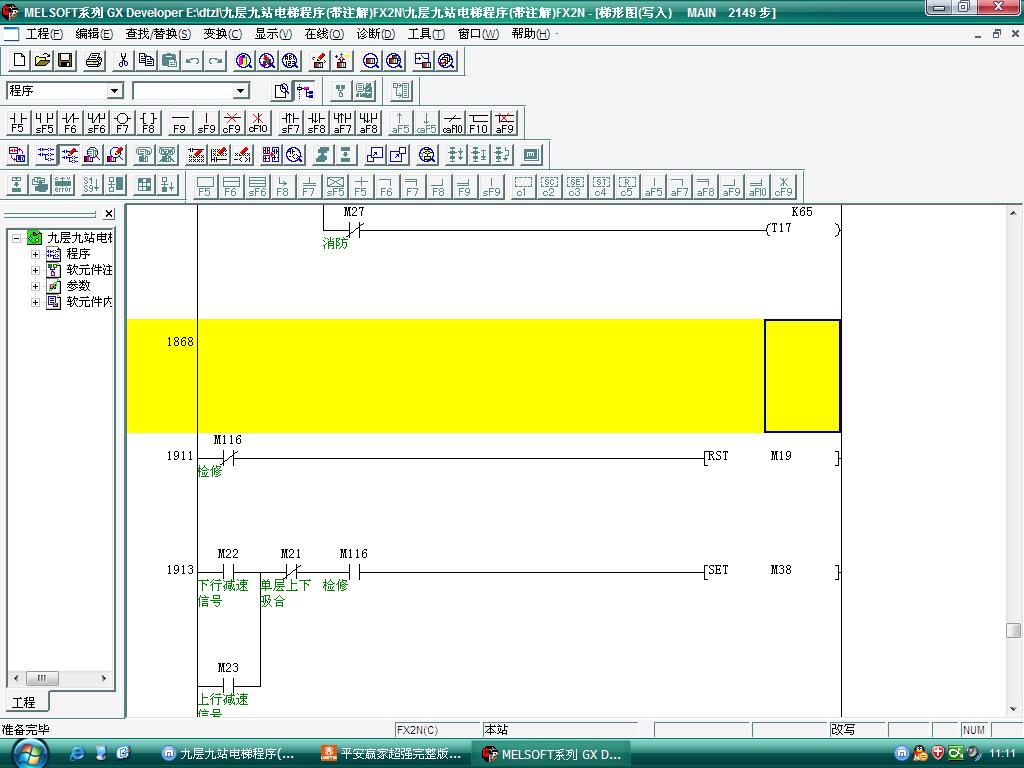Viewport: 1024px width, 768px height.
Task: Insert normally open contact (F5)
Action: click(x=17, y=123)
